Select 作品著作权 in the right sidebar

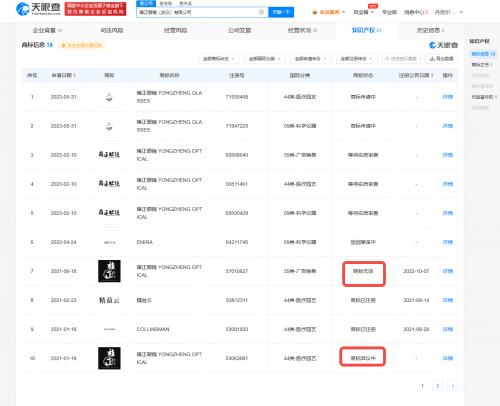(x=484, y=97)
